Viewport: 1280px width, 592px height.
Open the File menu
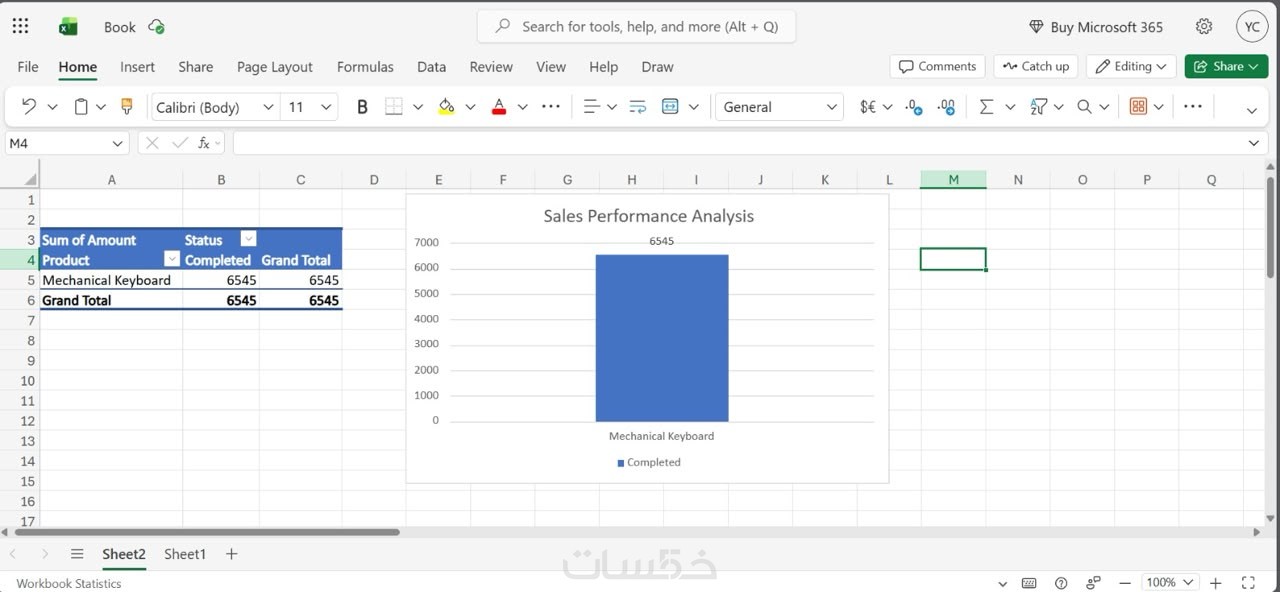[x=28, y=67]
